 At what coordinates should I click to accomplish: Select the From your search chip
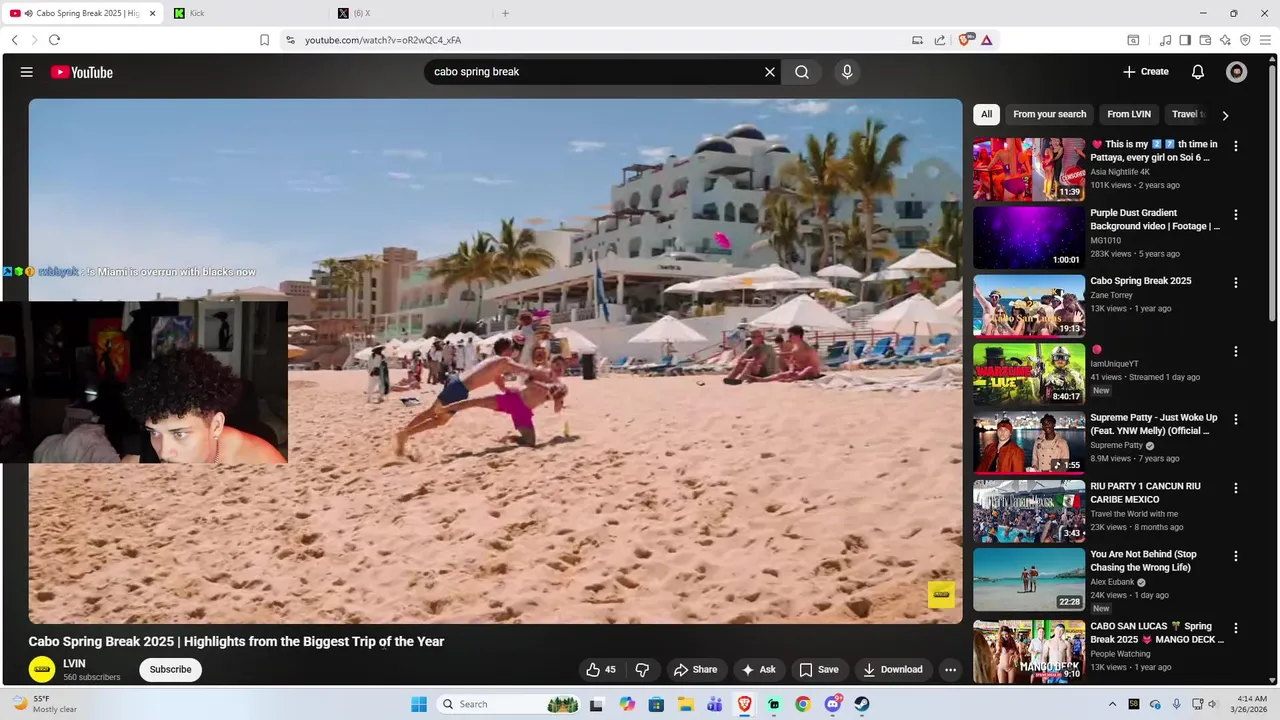1049,114
